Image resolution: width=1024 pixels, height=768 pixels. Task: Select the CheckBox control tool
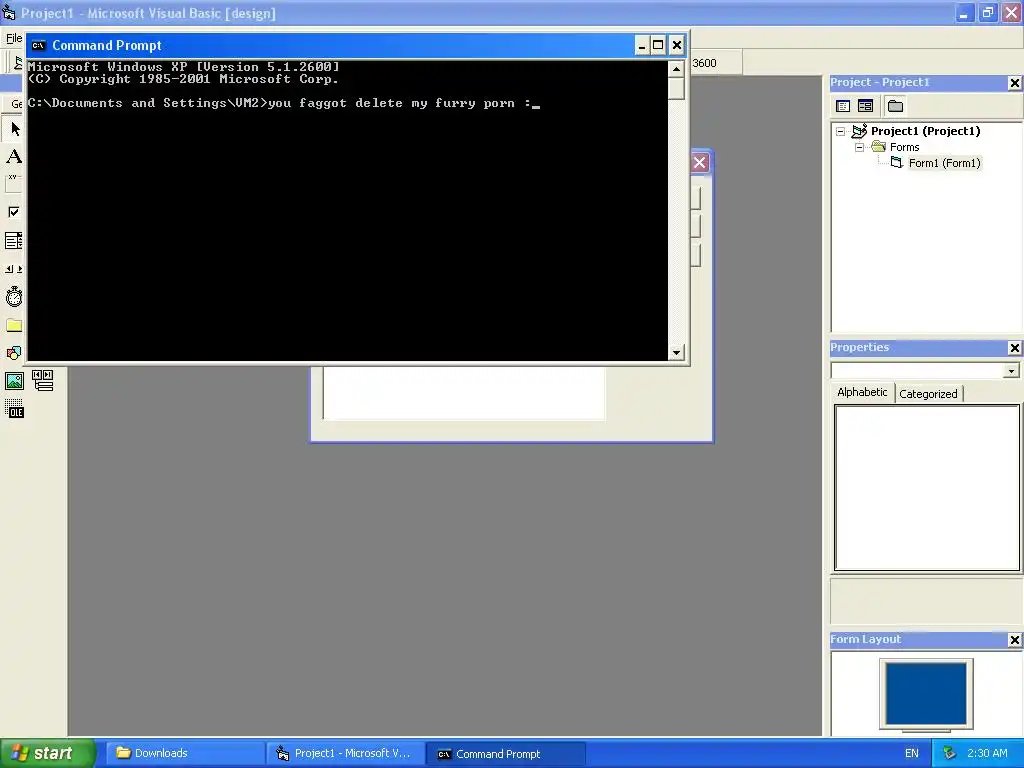pyautogui.click(x=14, y=212)
